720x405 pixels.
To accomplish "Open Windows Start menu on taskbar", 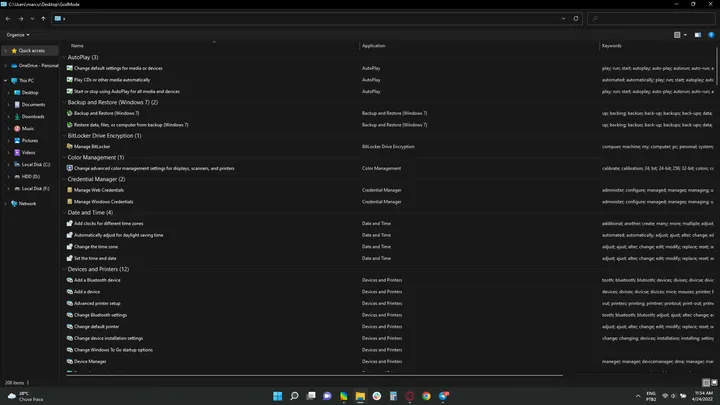I will pos(277,395).
